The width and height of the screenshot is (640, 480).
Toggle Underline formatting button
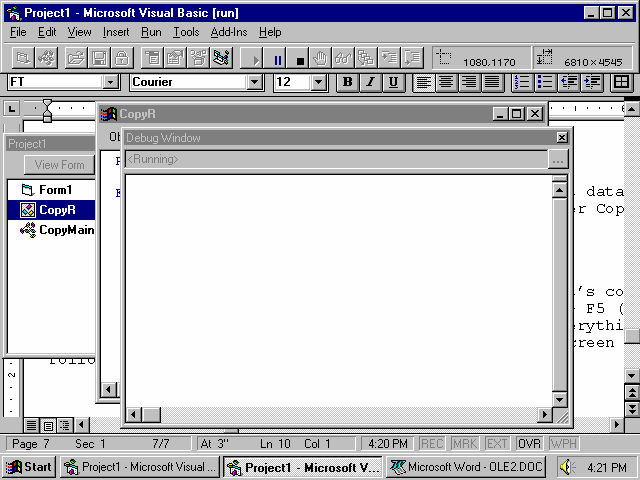pos(393,82)
